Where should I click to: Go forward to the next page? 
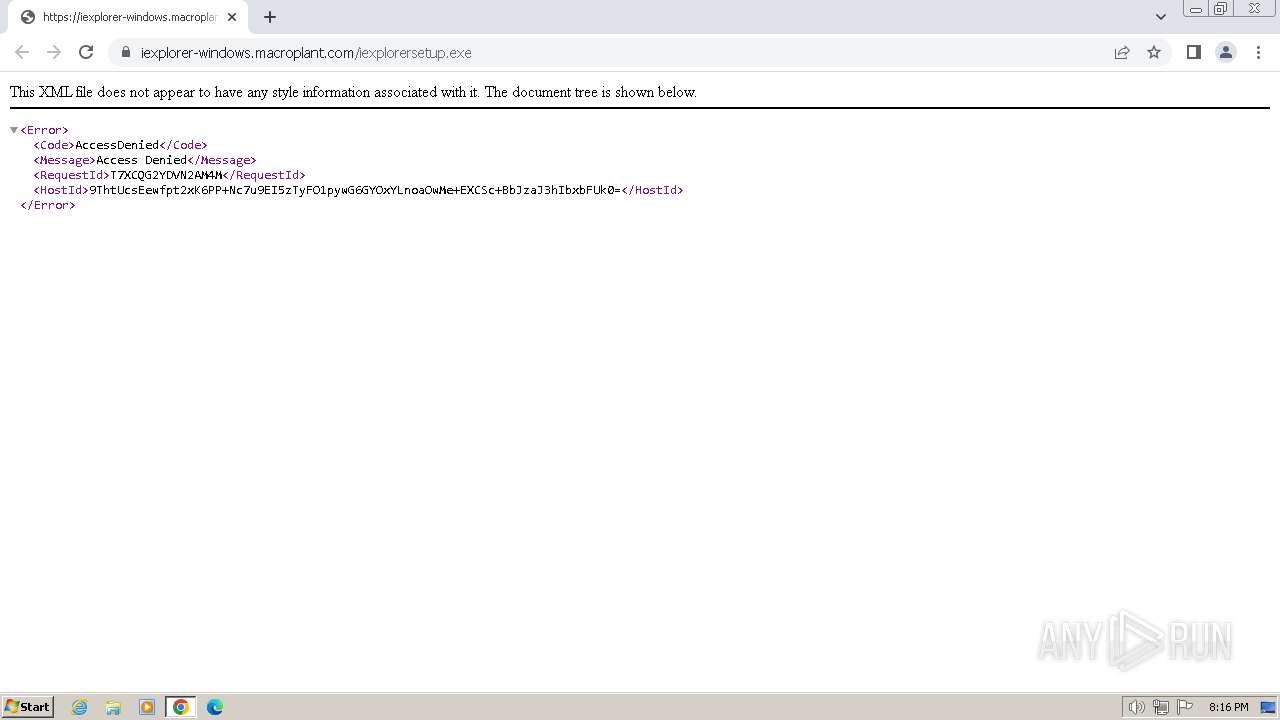[x=54, y=52]
